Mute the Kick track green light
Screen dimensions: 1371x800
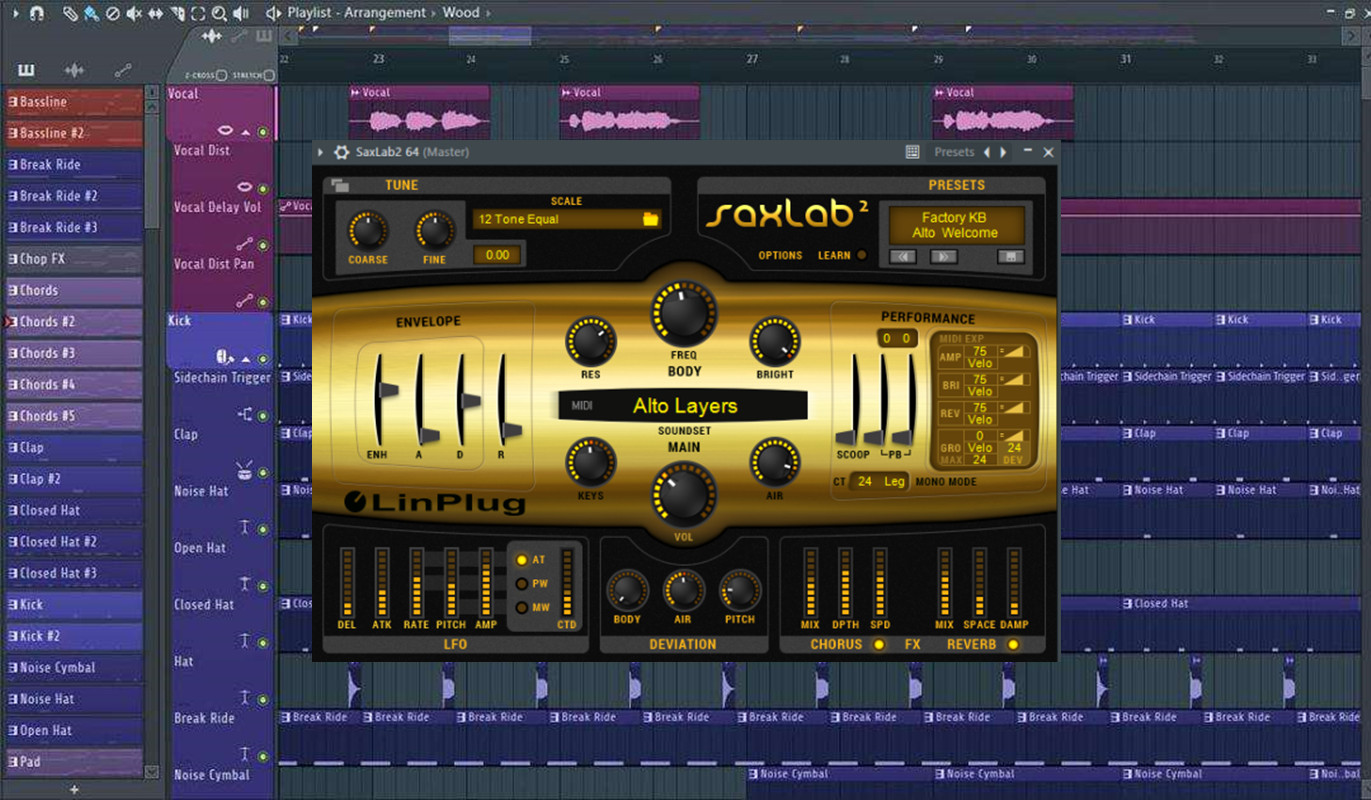[263, 358]
